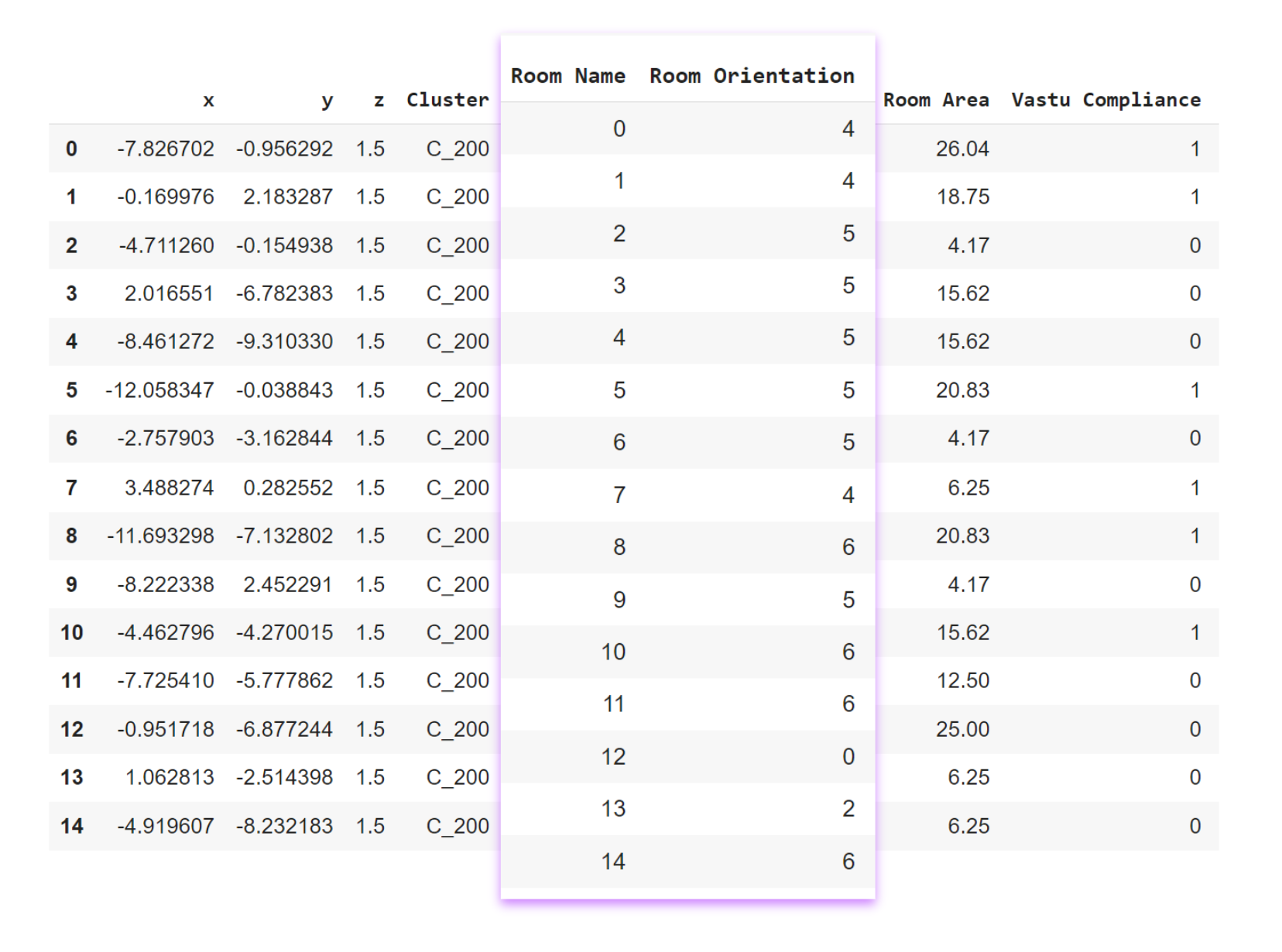Click the 'Room Name' column header
1282x952 pixels.
[567, 76]
